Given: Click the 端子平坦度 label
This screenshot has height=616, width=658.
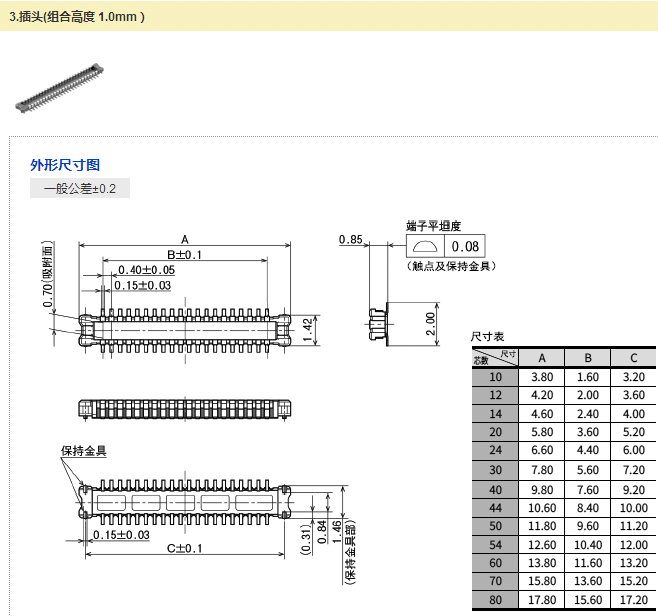Looking at the screenshot, I should (433, 226).
